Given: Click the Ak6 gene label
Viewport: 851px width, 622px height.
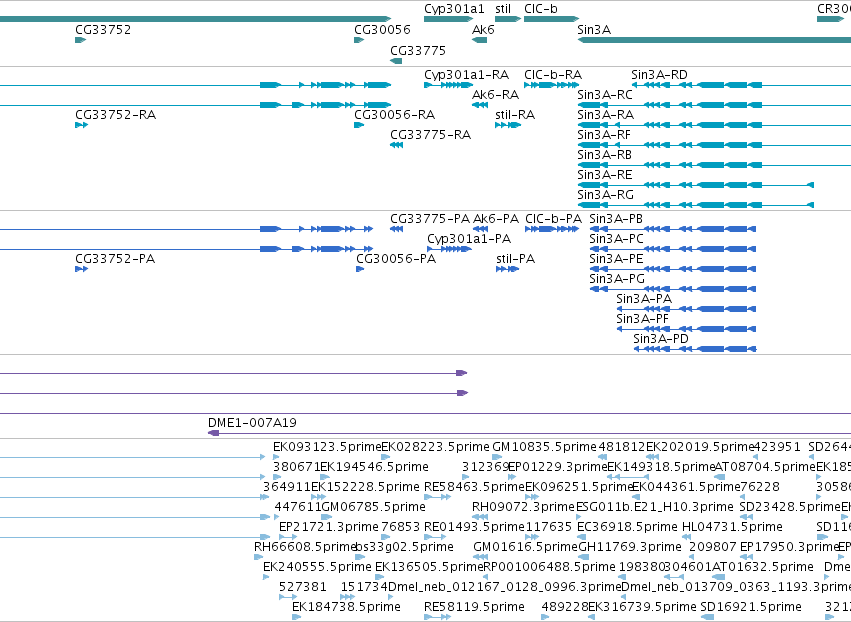Looking at the screenshot, I should click(483, 29).
